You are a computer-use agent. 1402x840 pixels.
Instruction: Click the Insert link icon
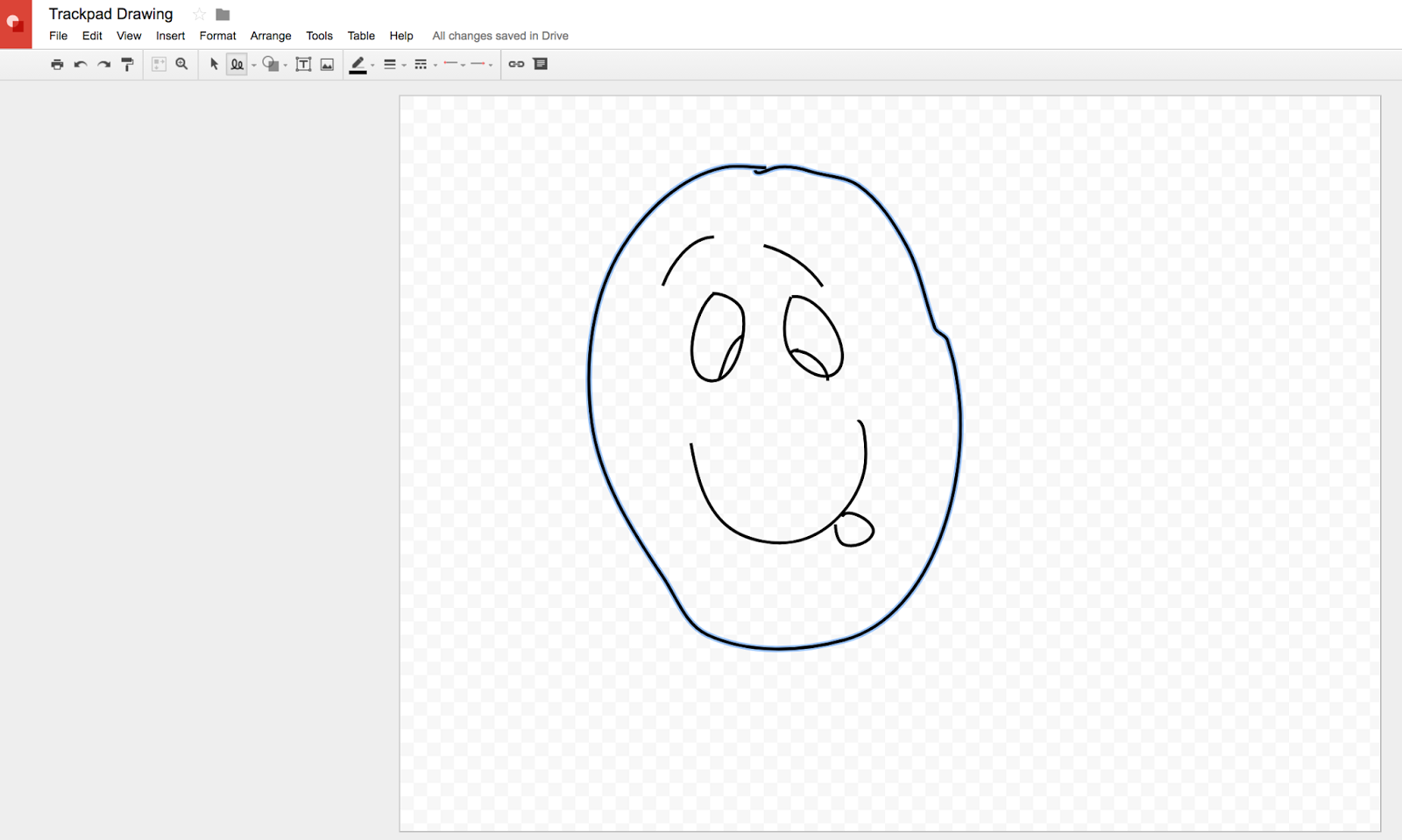click(516, 64)
